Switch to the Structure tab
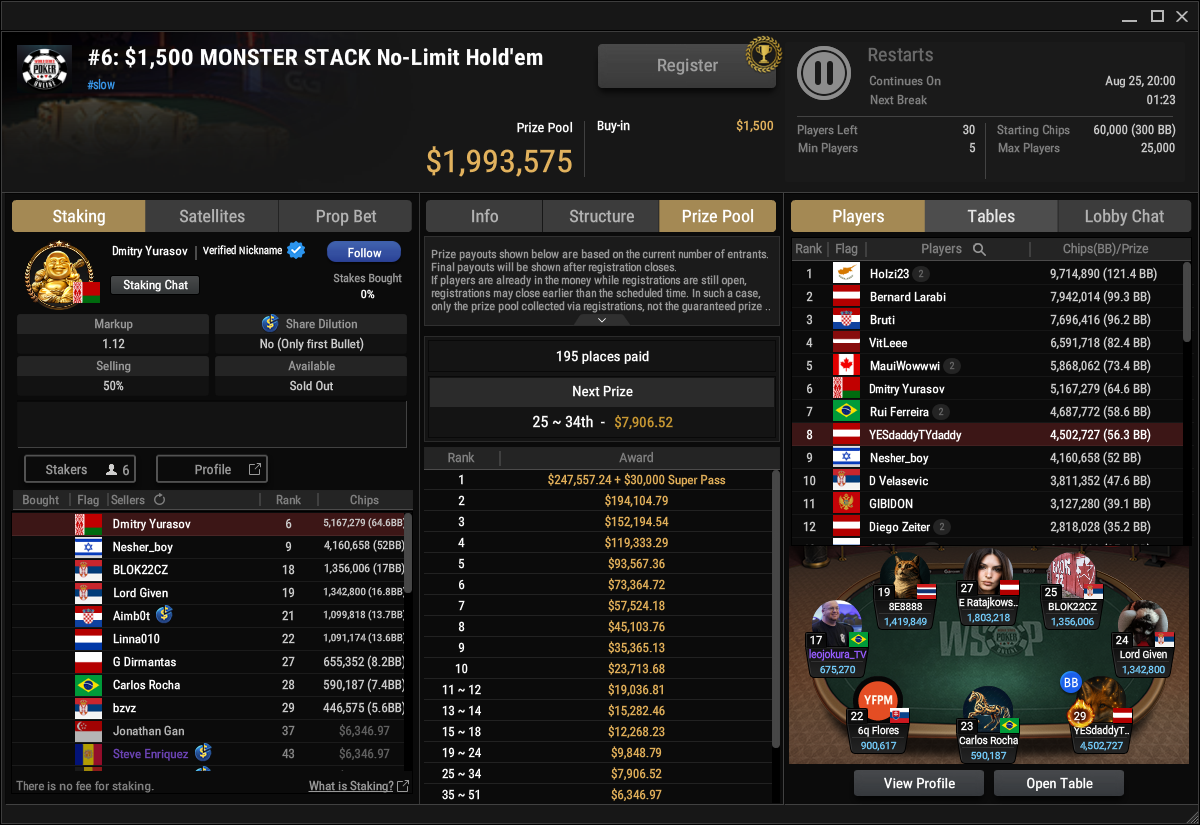The height and width of the screenshot is (825, 1200). point(601,216)
